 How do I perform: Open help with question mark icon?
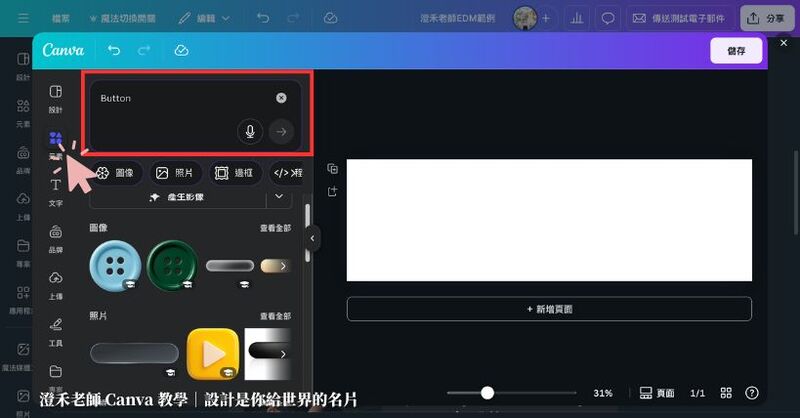coord(752,392)
